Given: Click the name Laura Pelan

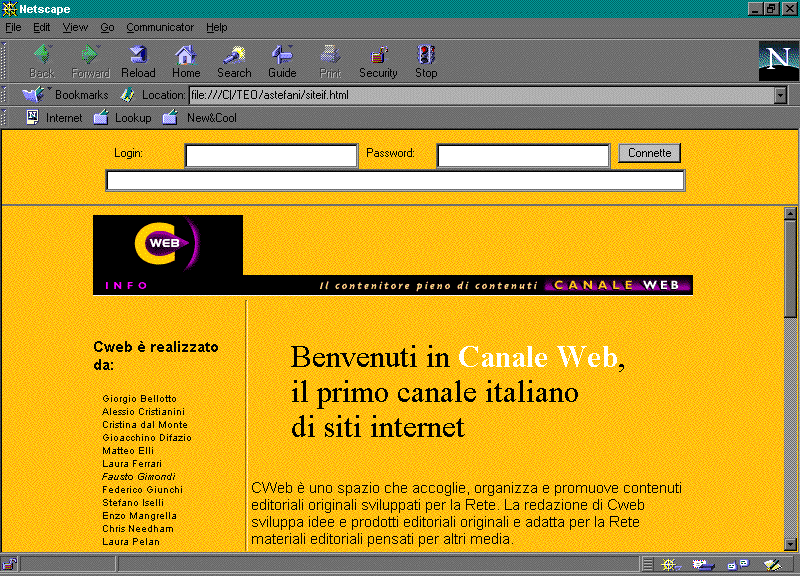Looking at the screenshot, I should [x=131, y=541].
